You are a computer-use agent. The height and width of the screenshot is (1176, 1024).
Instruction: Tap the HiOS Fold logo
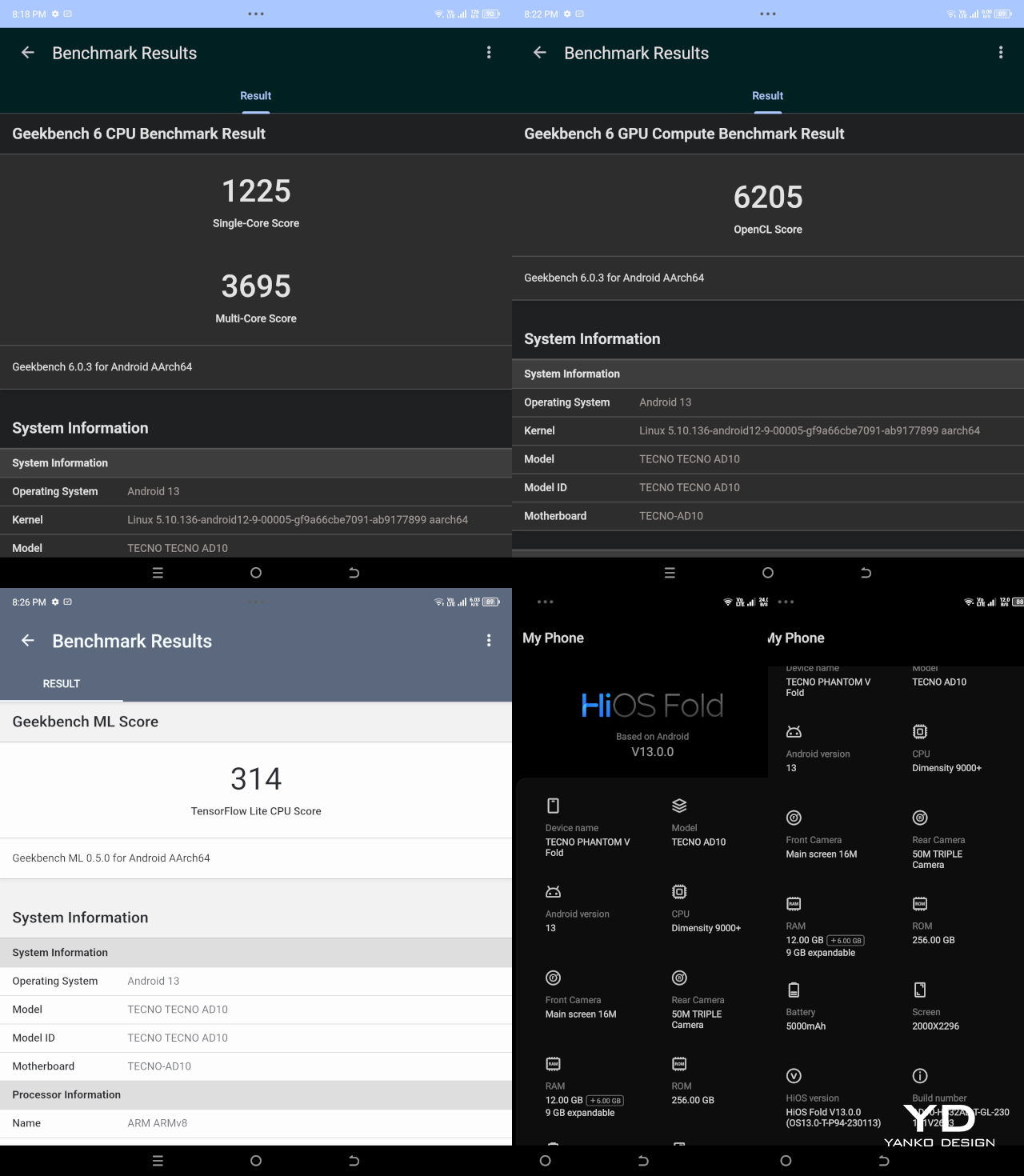[652, 706]
